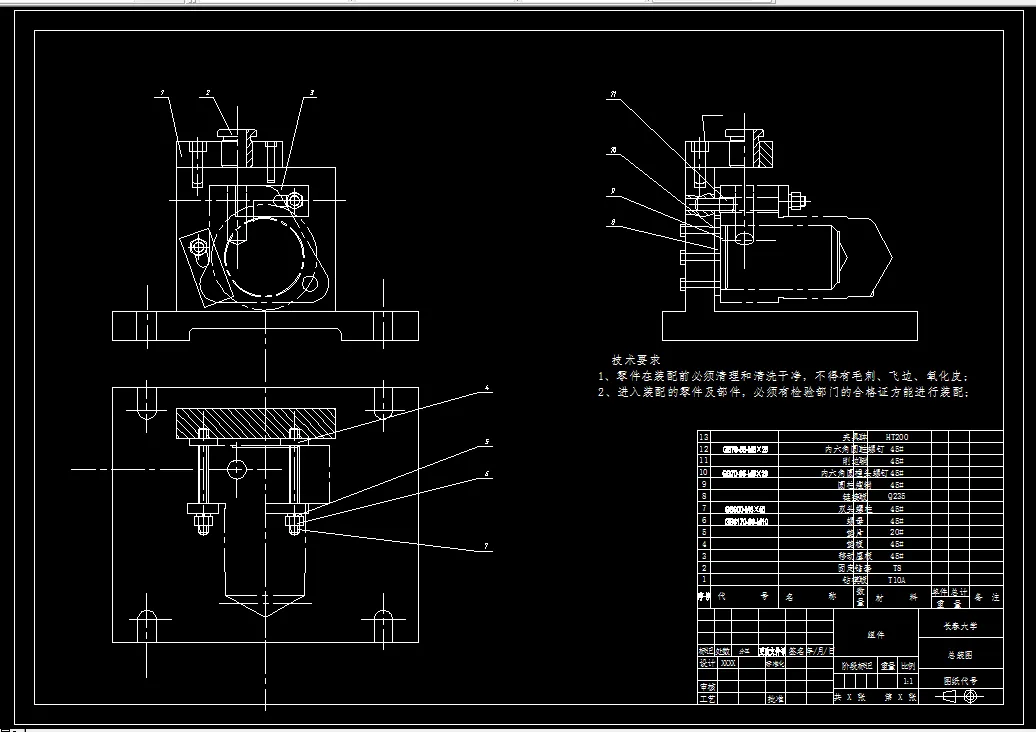The width and height of the screenshot is (1036, 732).
Task: Click the 设计 label in title block
Action: tap(707, 663)
